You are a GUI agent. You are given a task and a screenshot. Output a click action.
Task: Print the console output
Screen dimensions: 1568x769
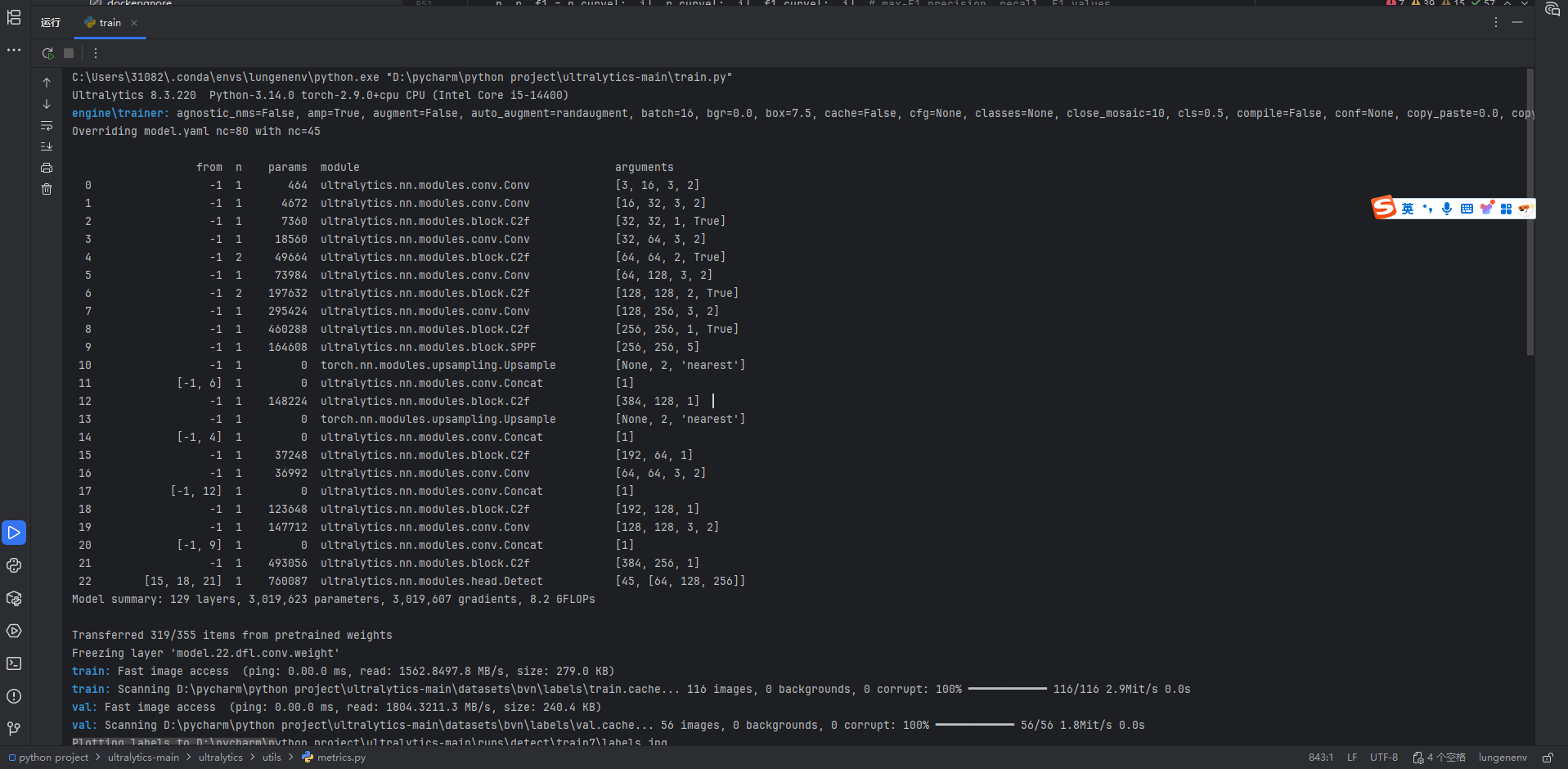click(x=47, y=168)
